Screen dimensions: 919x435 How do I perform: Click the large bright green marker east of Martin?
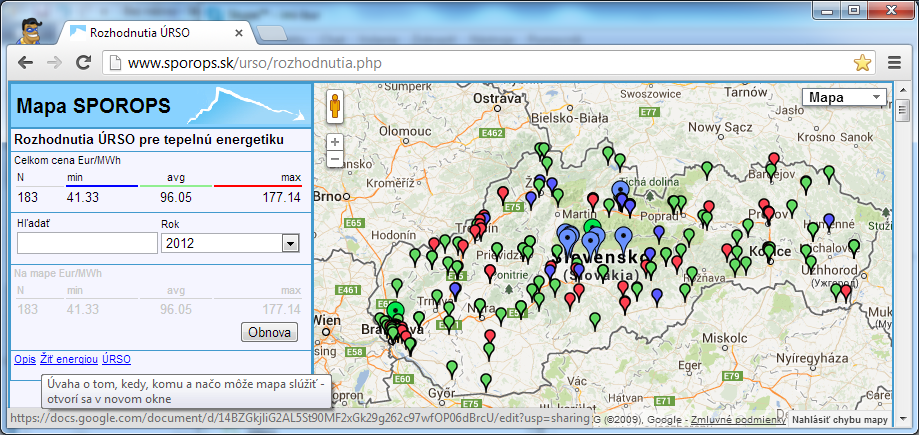(593, 226)
